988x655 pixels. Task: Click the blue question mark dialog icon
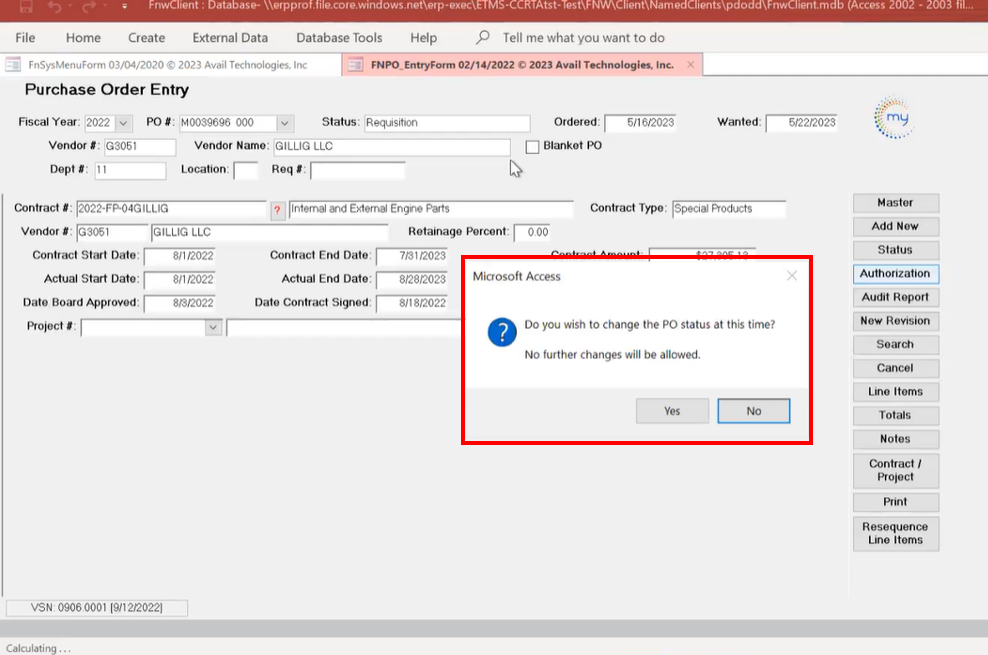tap(502, 334)
